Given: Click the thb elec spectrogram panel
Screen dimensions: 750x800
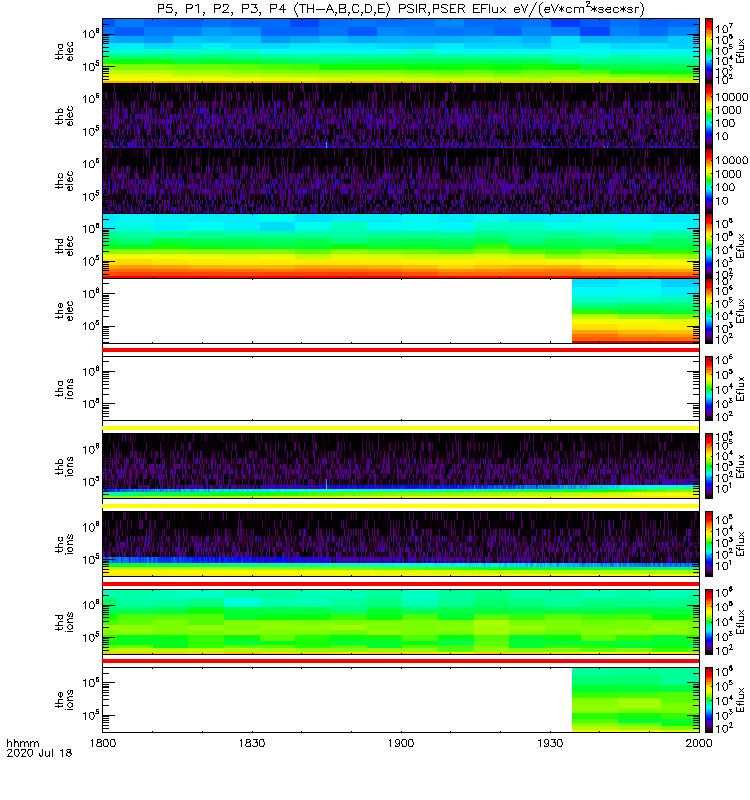Looking at the screenshot, I should pyautogui.click(x=401, y=116).
